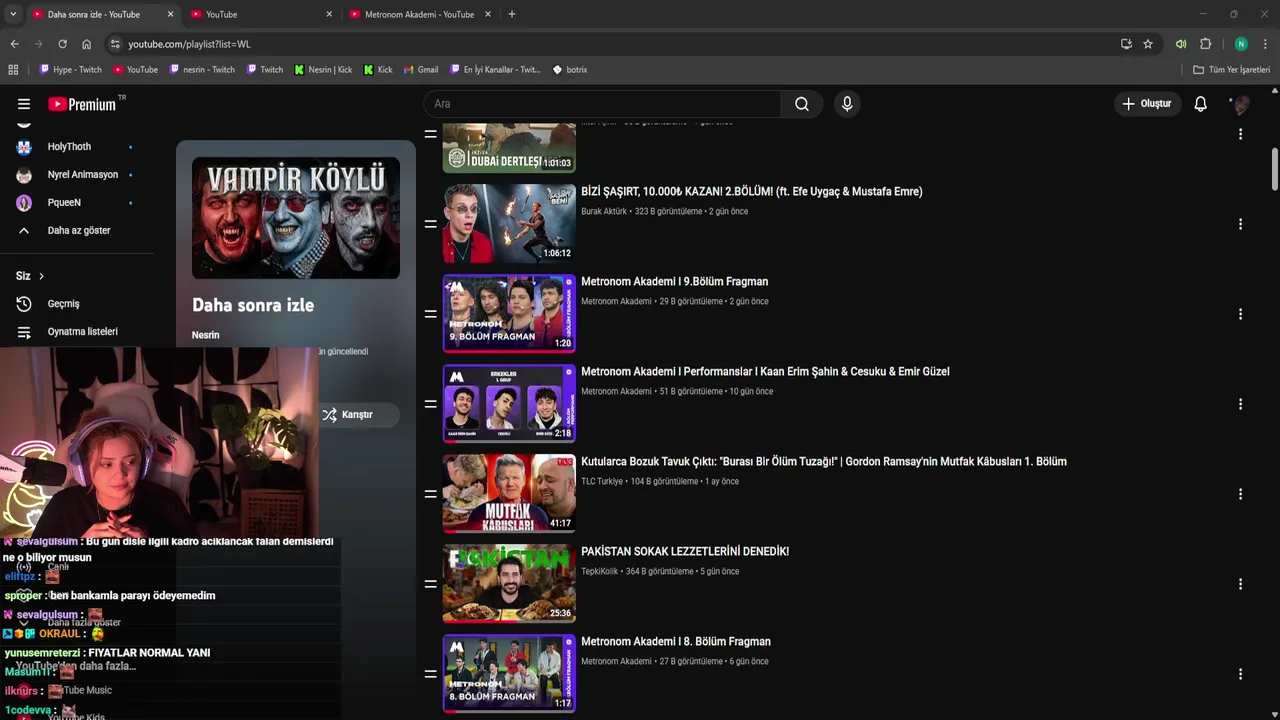
Task: Open Tüm Yer İşaretleri folder
Action: pyautogui.click(x=1231, y=70)
